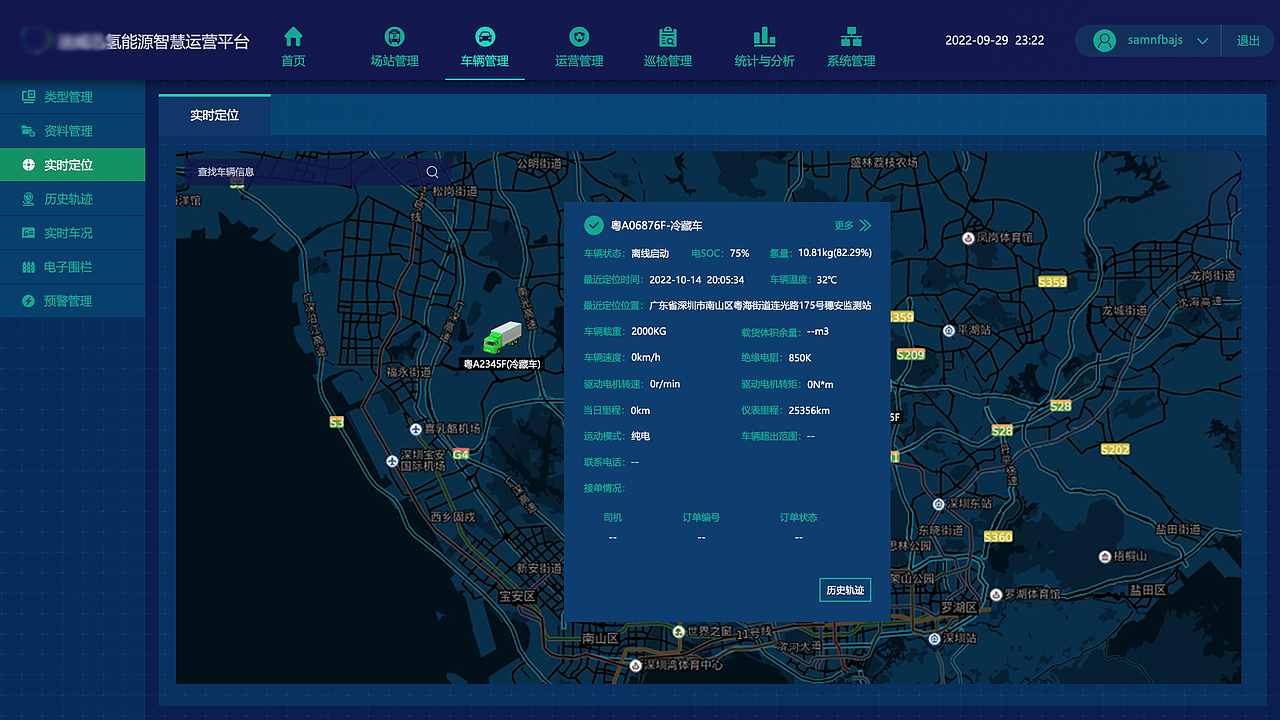Click the 深圳宝安国际机场 airport marker
This screenshot has width=1280, height=720.
(393, 461)
